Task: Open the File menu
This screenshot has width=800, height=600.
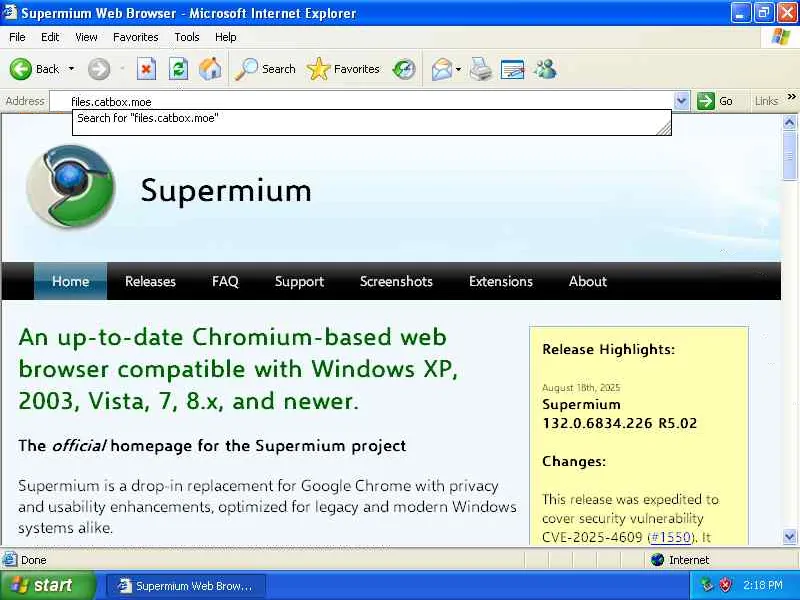Action: (x=17, y=37)
